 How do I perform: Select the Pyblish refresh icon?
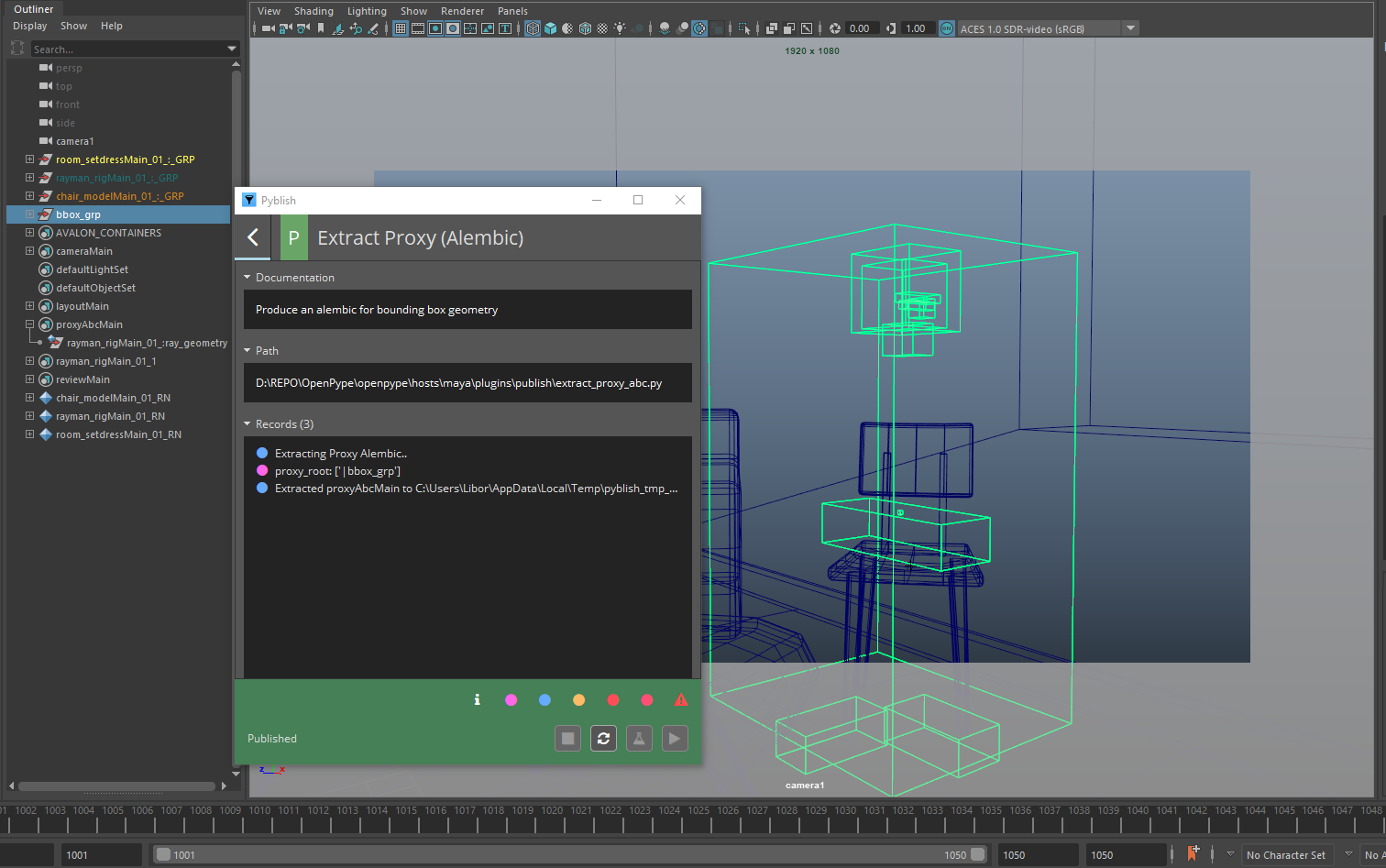coord(603,739)
